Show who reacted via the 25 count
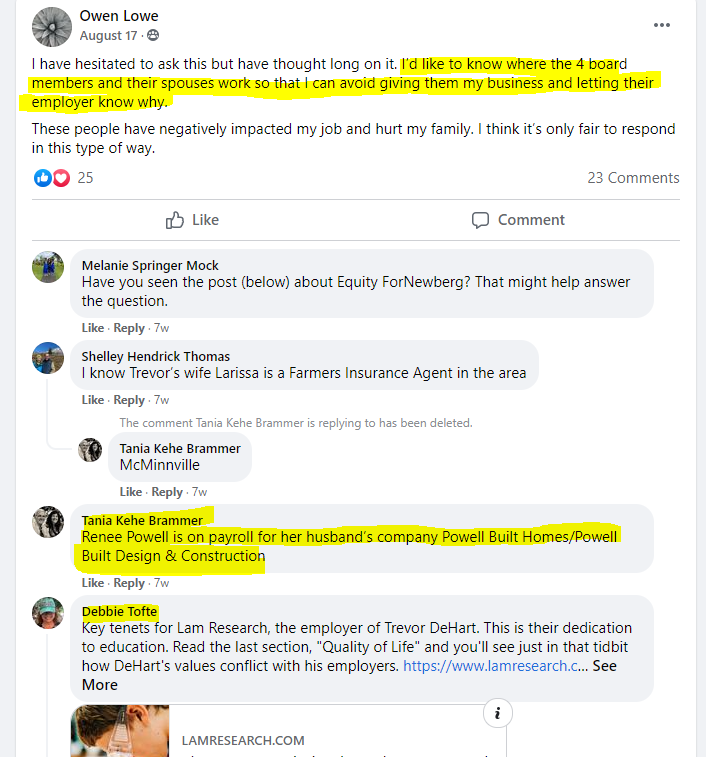 coord(85,178)
